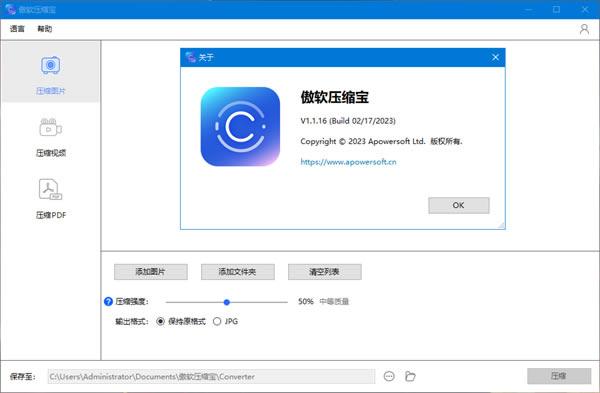Click the 添加文件夹 button

coord(238,272)
